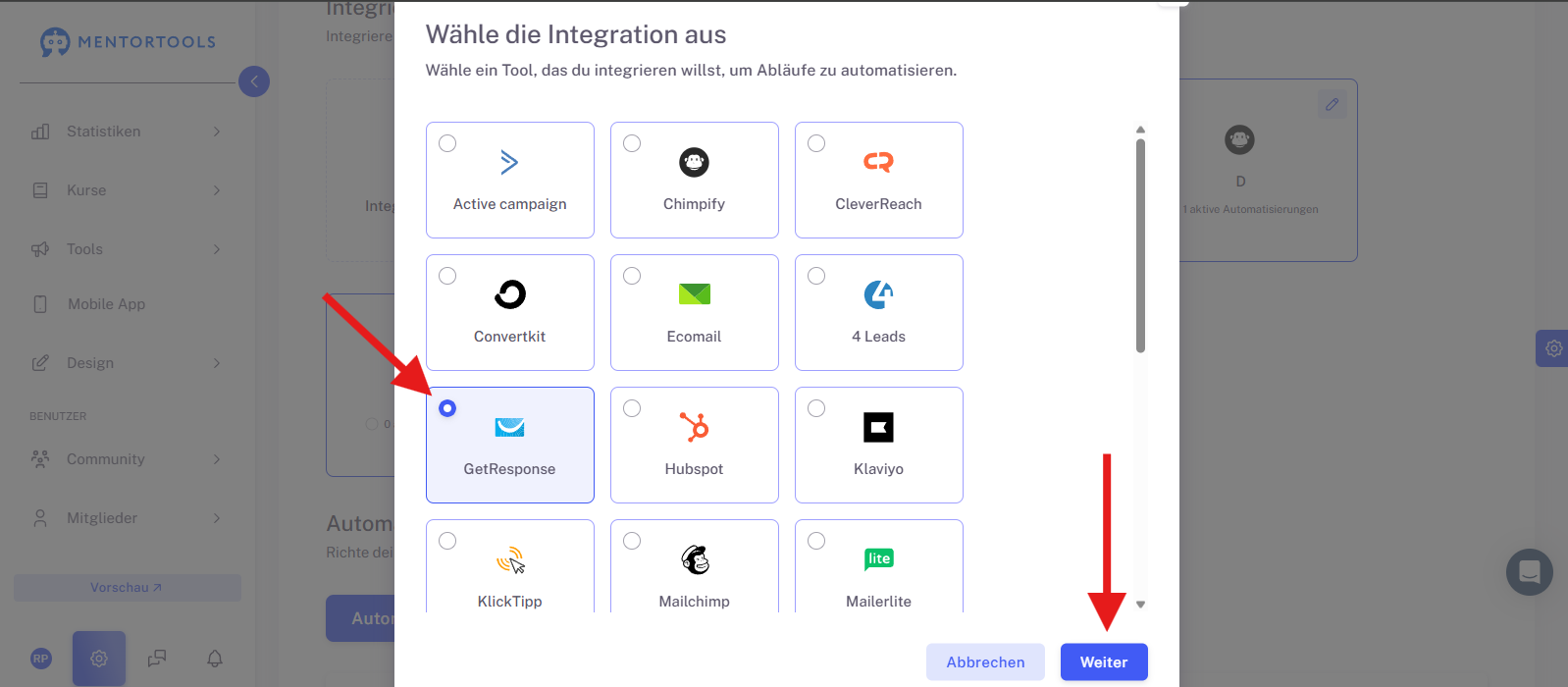Click the scroll down arrow in dialog
The height and width of the screenshot is (687, 1568).
1140,605
